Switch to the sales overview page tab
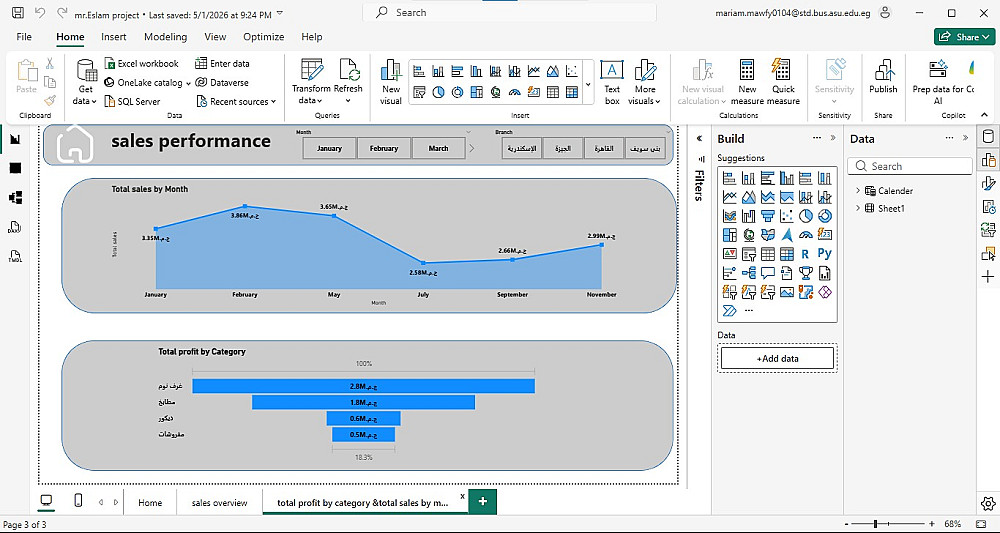 pyautogui.click(x=219, y=502)
